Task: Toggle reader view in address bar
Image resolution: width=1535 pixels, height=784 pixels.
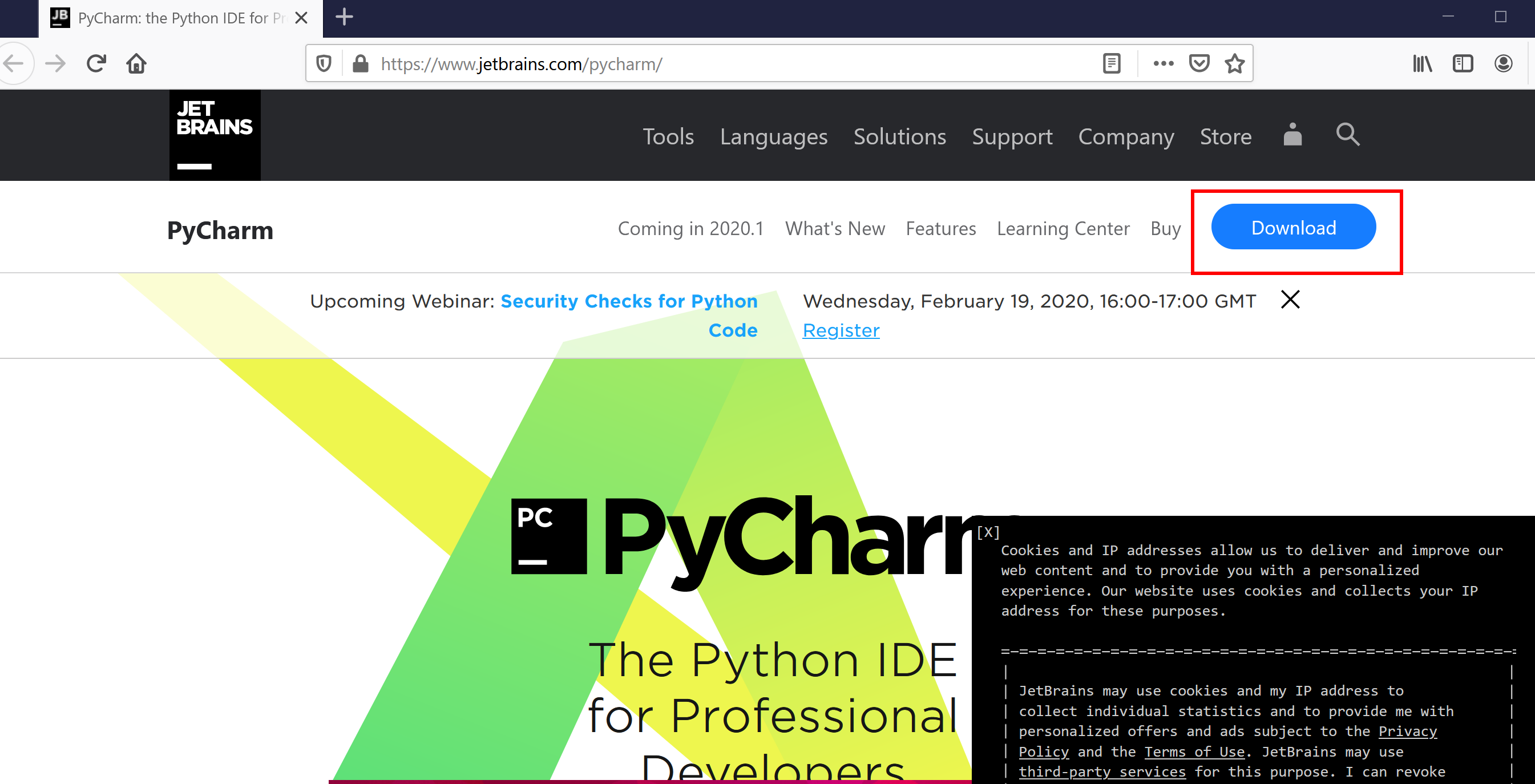Action: coord(1112,63)
